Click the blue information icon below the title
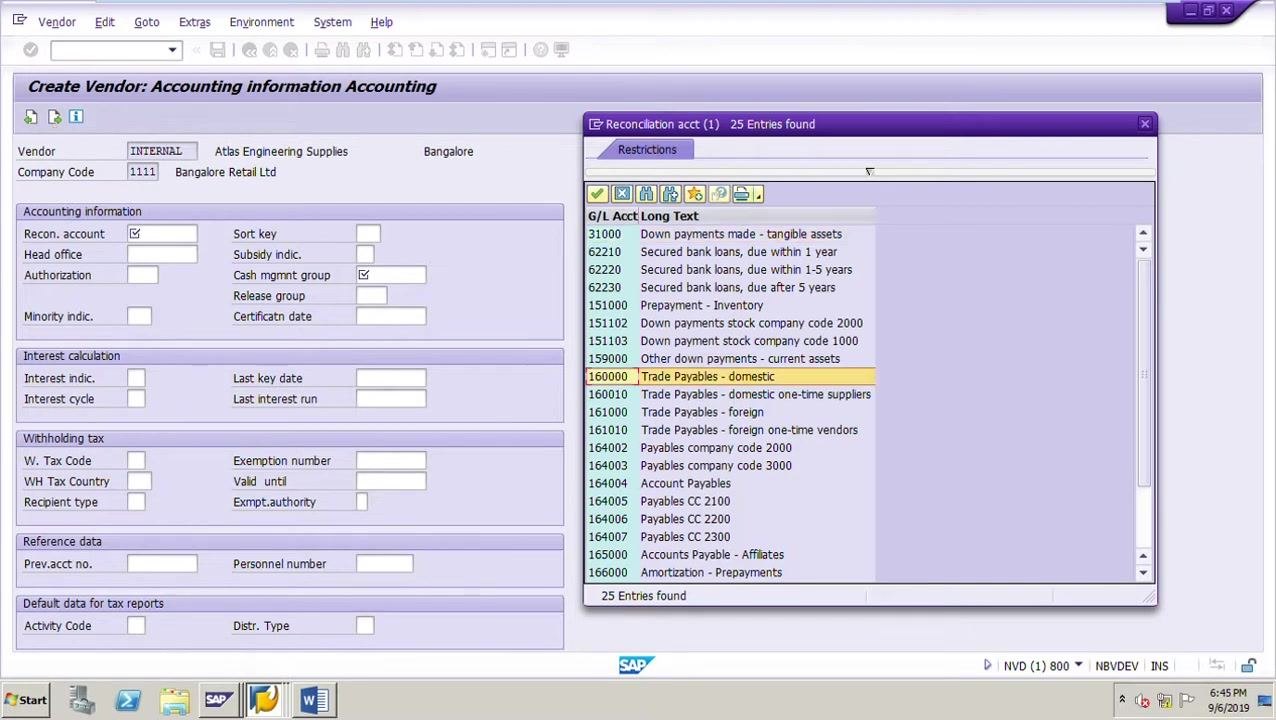Image resolution: width=1276 pixels, height=720 pixels. click(76, 117)
